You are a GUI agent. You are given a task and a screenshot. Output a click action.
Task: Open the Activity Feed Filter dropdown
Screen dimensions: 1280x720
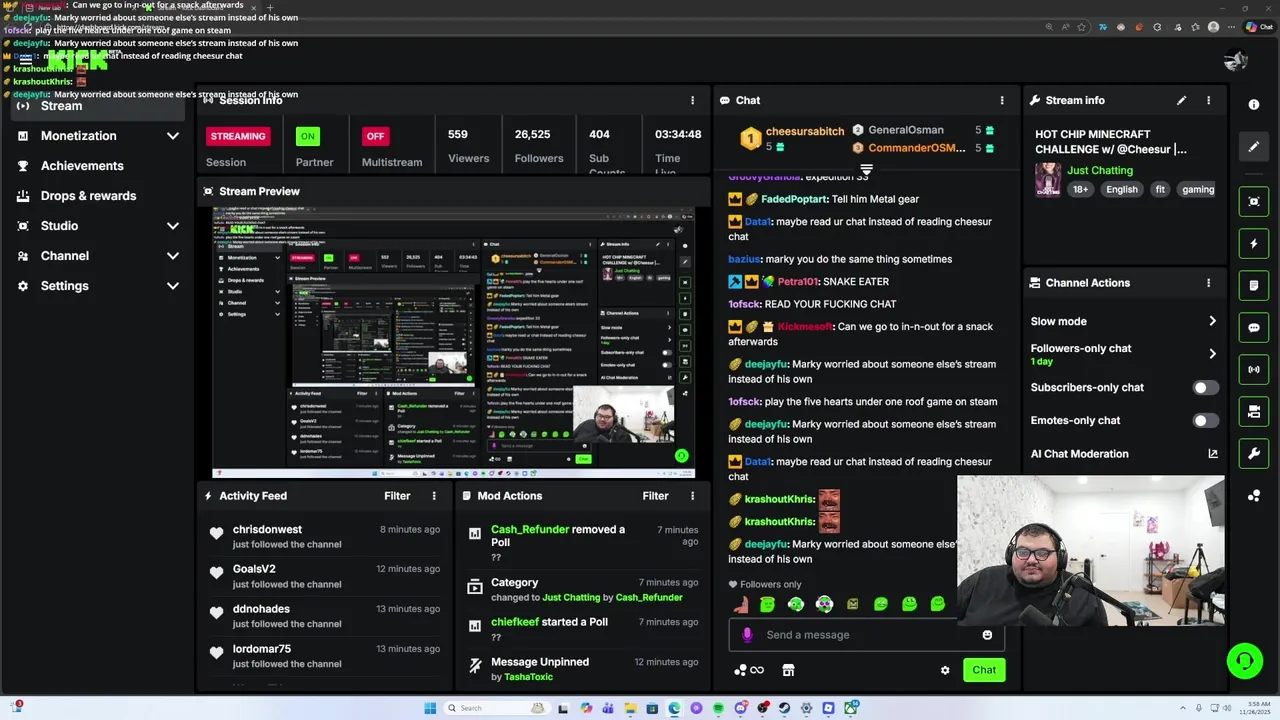coord(397,496)
